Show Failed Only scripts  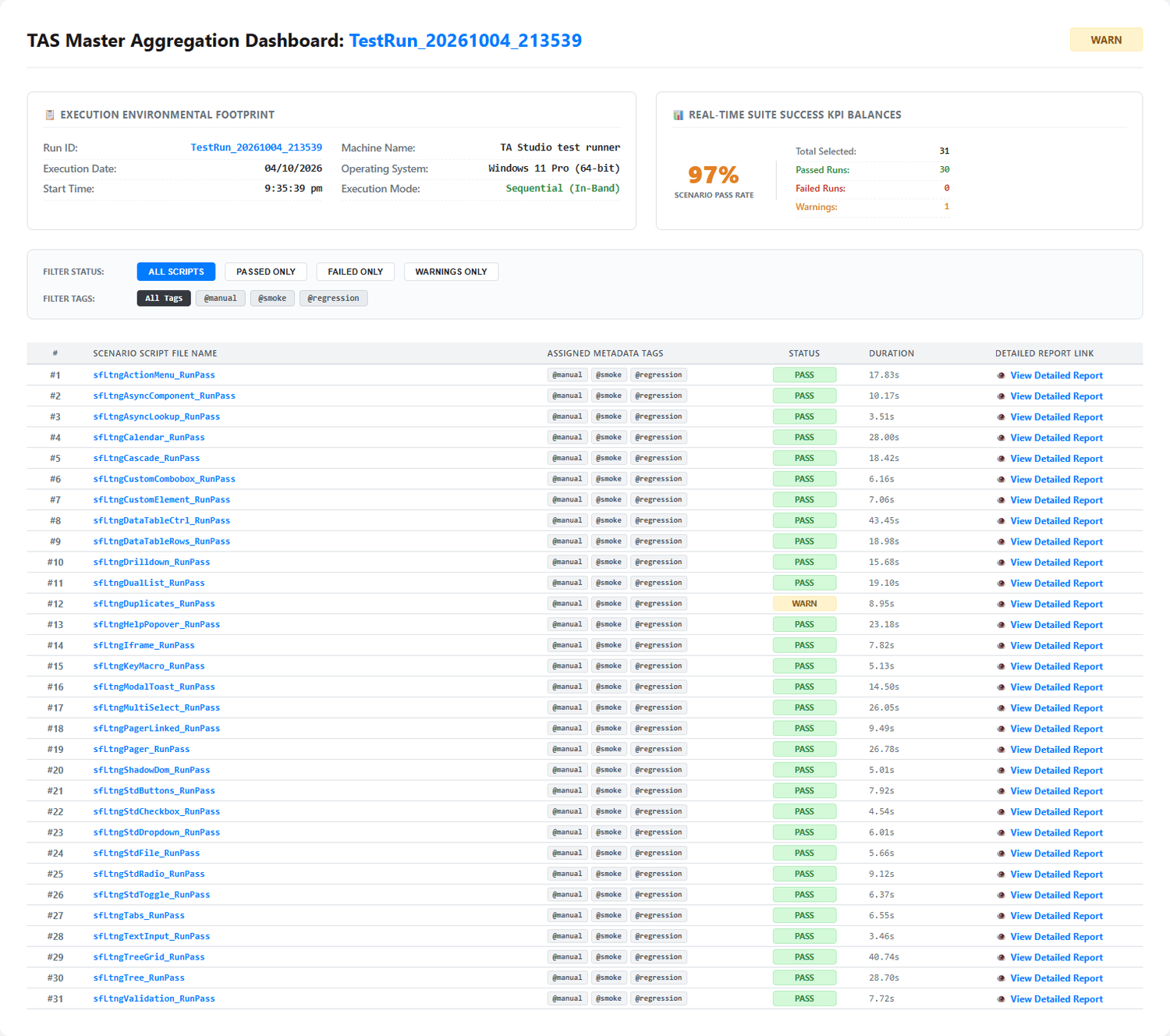click(356, 271)
